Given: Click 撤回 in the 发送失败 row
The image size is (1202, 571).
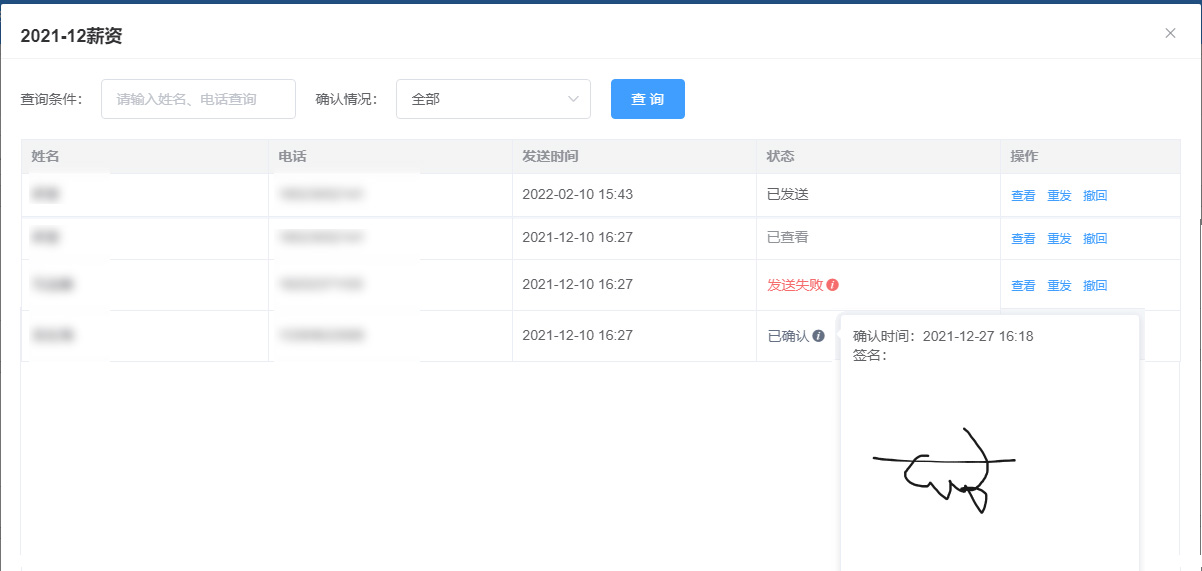Looking at the screenshot, I should click(x=1095, y=286).
